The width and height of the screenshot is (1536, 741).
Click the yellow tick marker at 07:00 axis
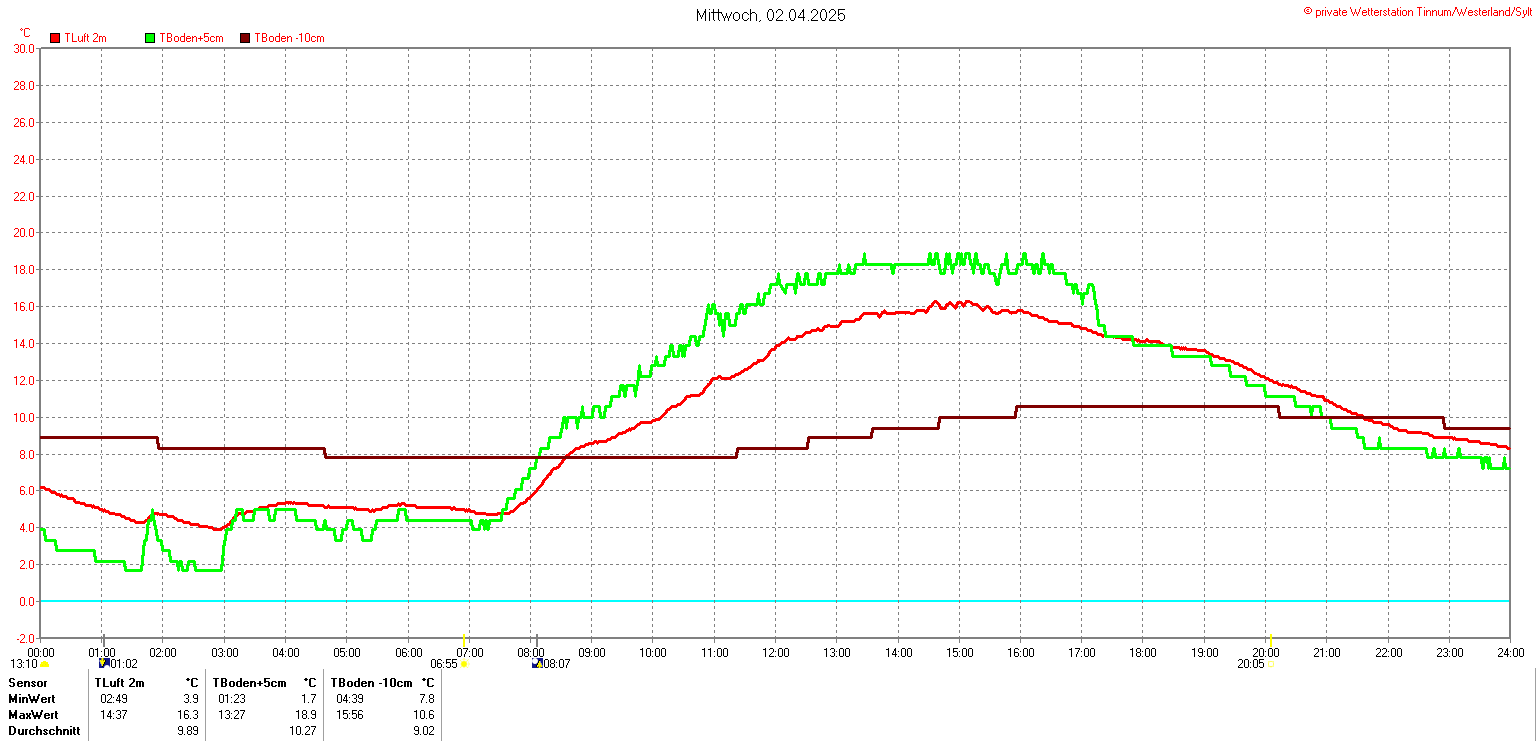coord(464,639)
